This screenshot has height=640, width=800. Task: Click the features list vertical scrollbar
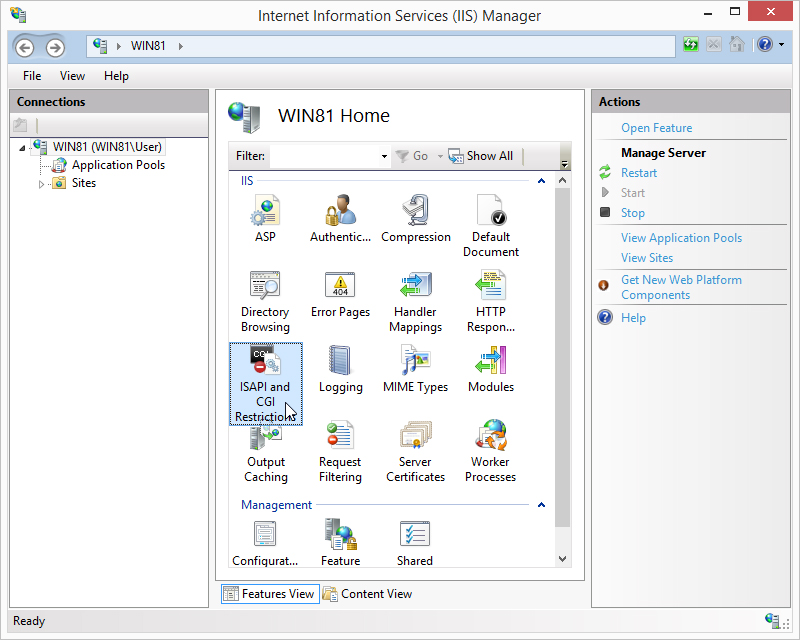coord(562,357)
